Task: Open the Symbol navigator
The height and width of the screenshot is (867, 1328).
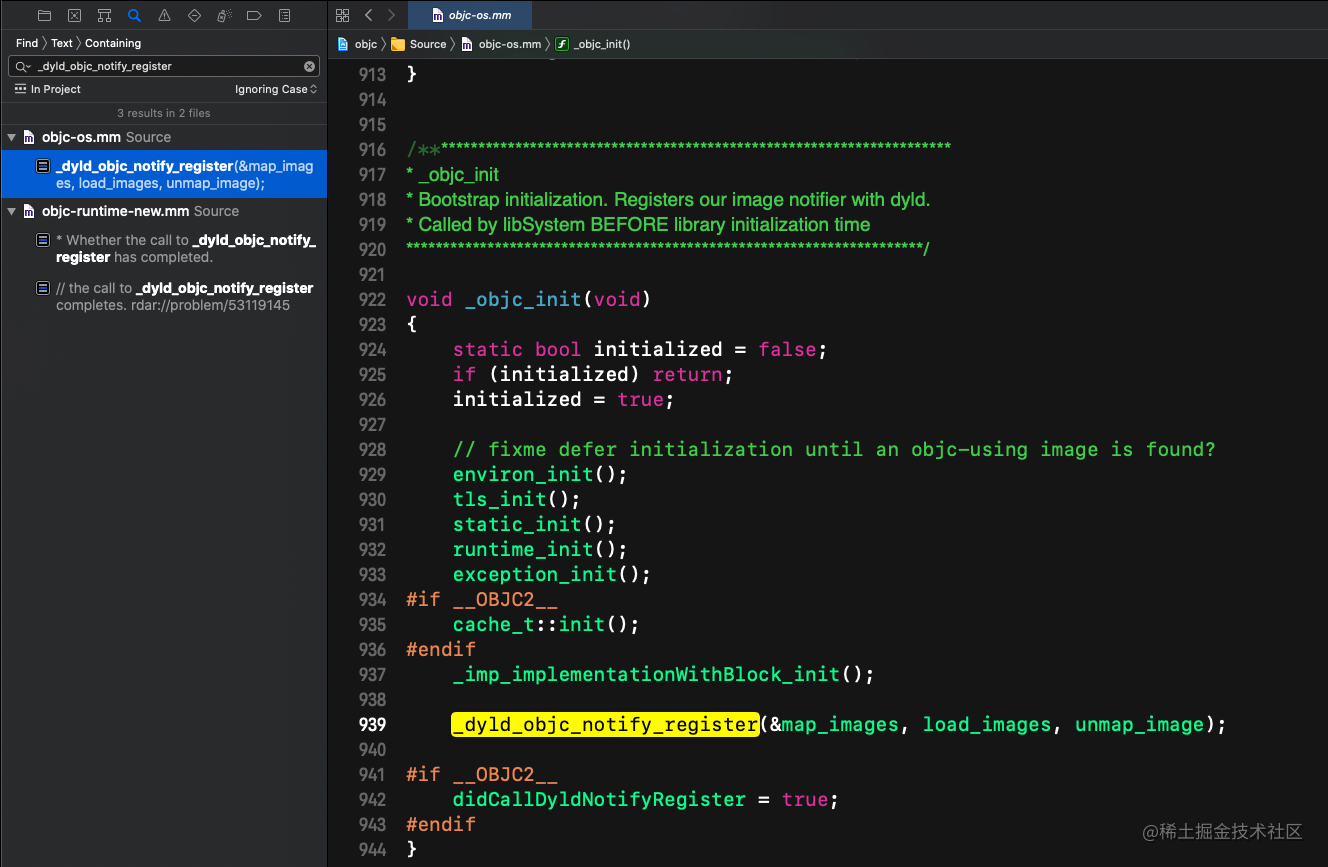Action: (104, 15)
